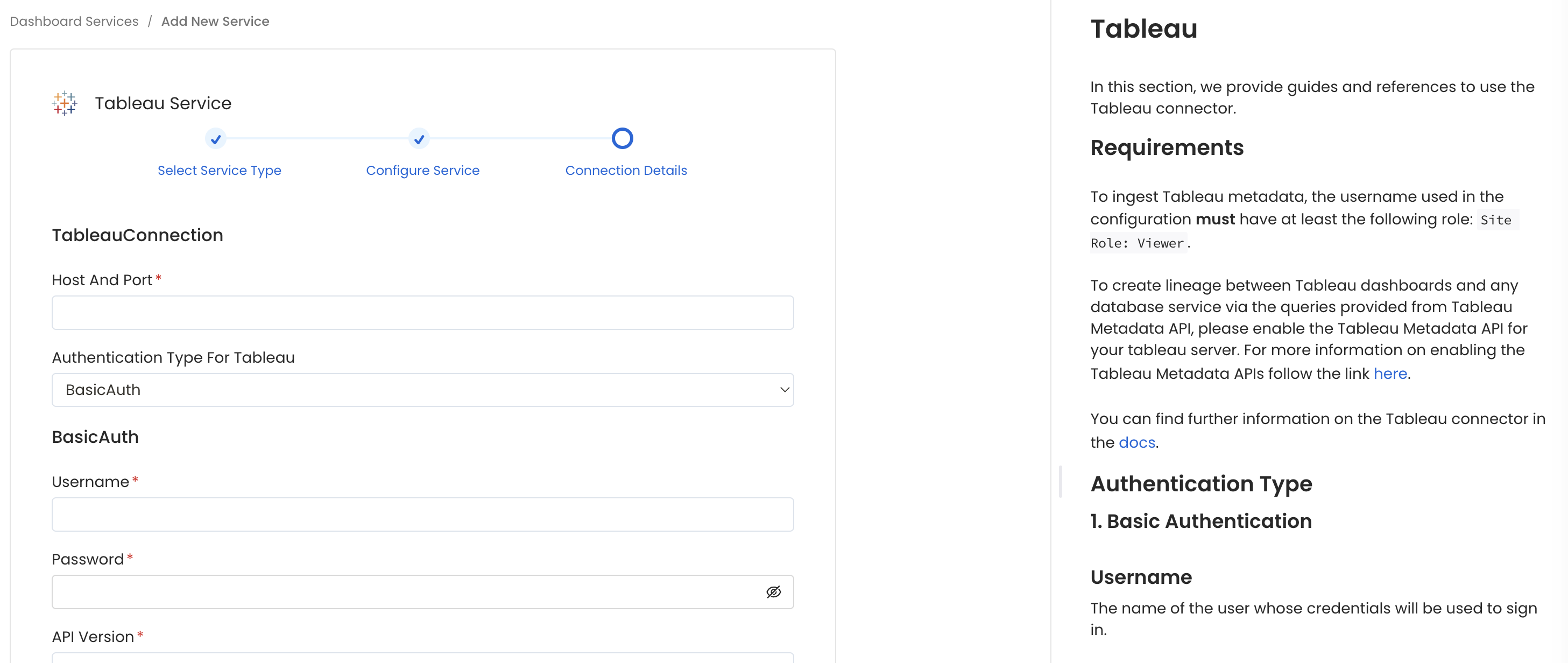The image size is (1568, 663).
Task: Select the Configure Service step label
Action: [422, 171]
